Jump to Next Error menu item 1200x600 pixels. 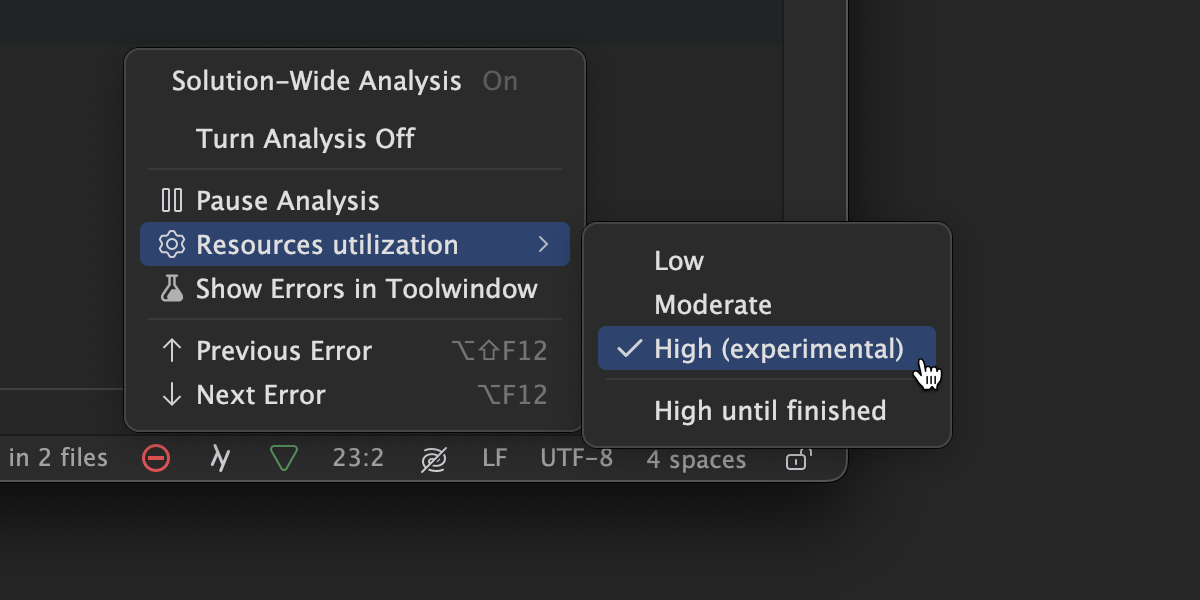click(261, 395)
